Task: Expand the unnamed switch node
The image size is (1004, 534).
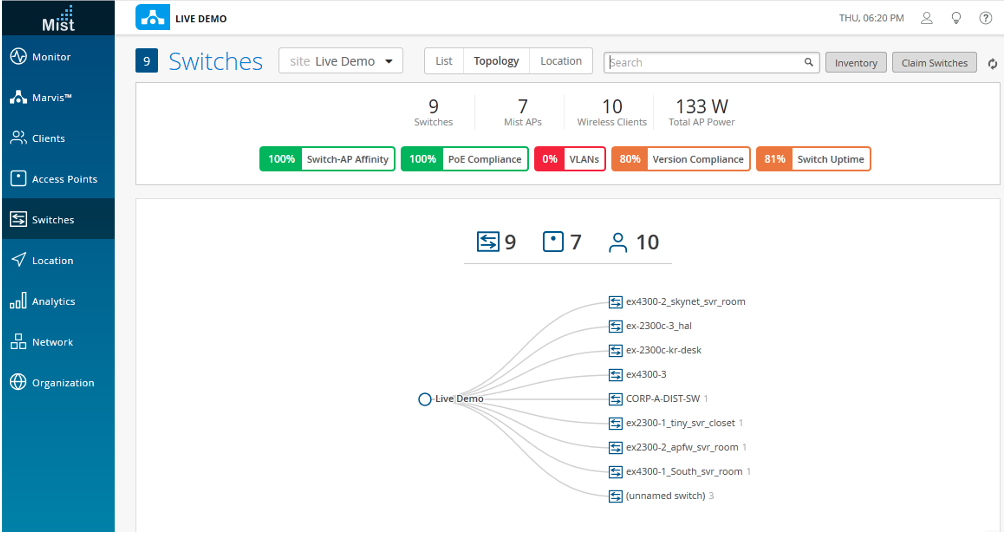Action: (x=665, y=496)
